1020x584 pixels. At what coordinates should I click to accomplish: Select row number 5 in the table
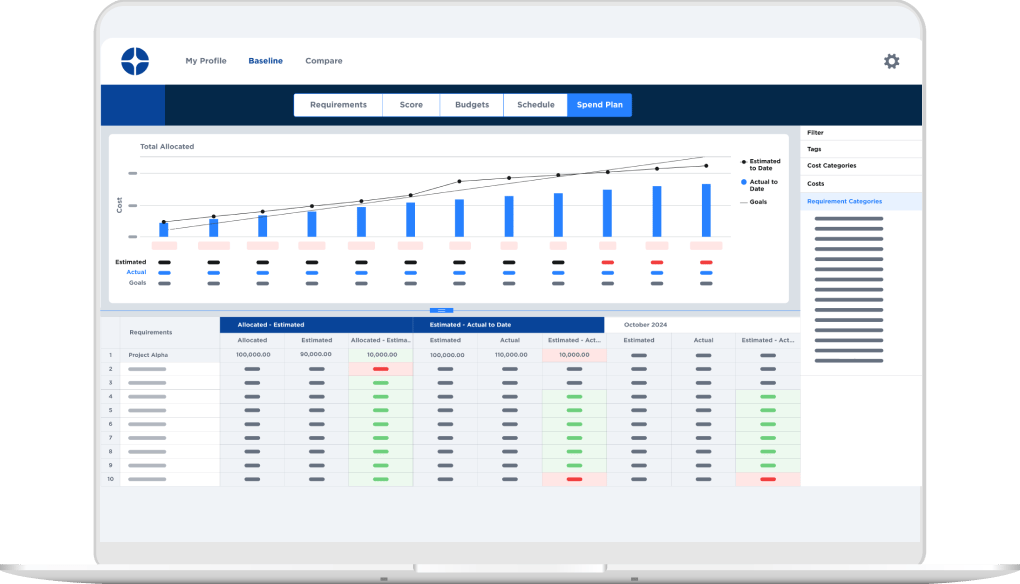click(111, 410)
